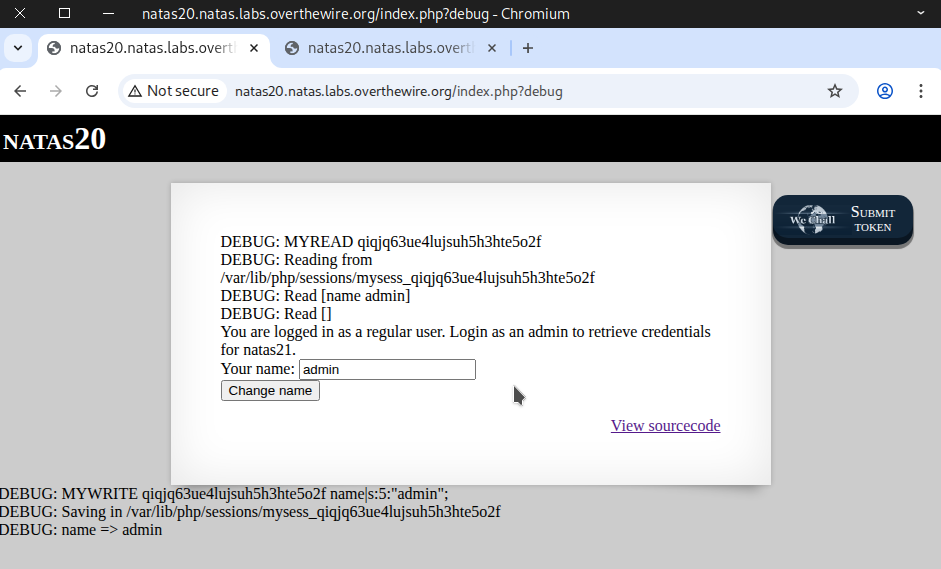Maximize the Chromium window

(x=64, y=14)
